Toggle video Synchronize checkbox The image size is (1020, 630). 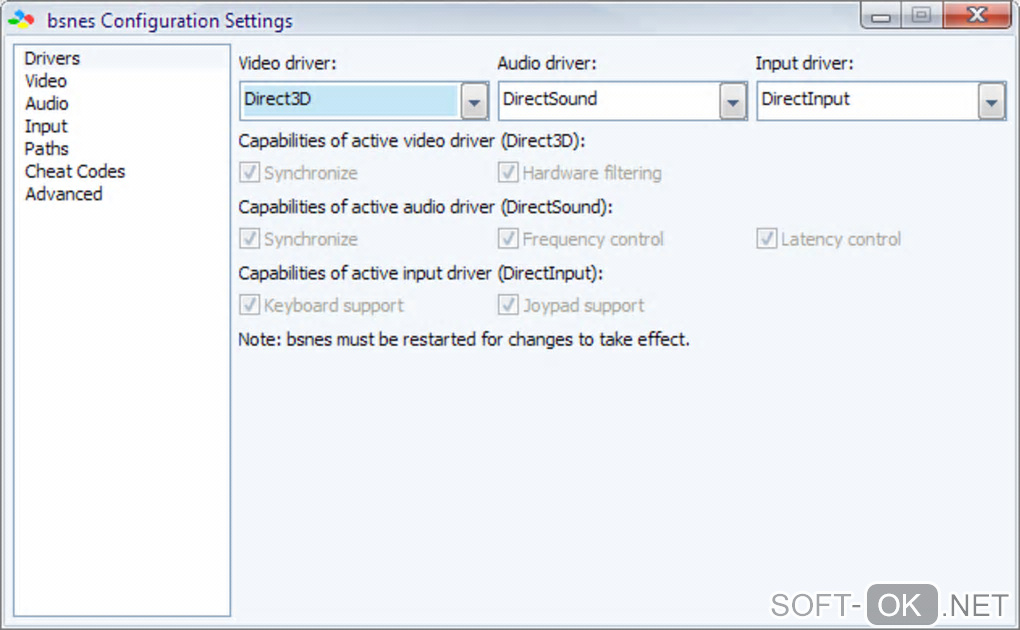tap(249, 173)
